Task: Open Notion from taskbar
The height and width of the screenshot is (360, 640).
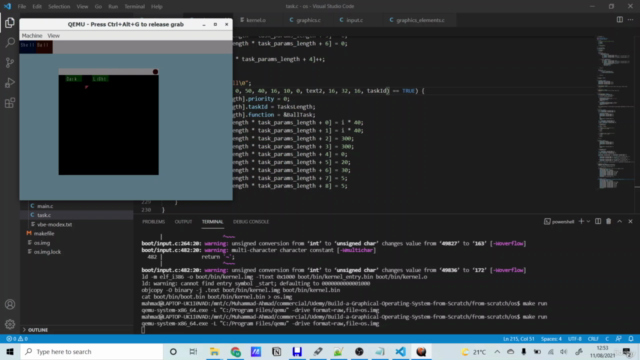Action: point(276,351)
